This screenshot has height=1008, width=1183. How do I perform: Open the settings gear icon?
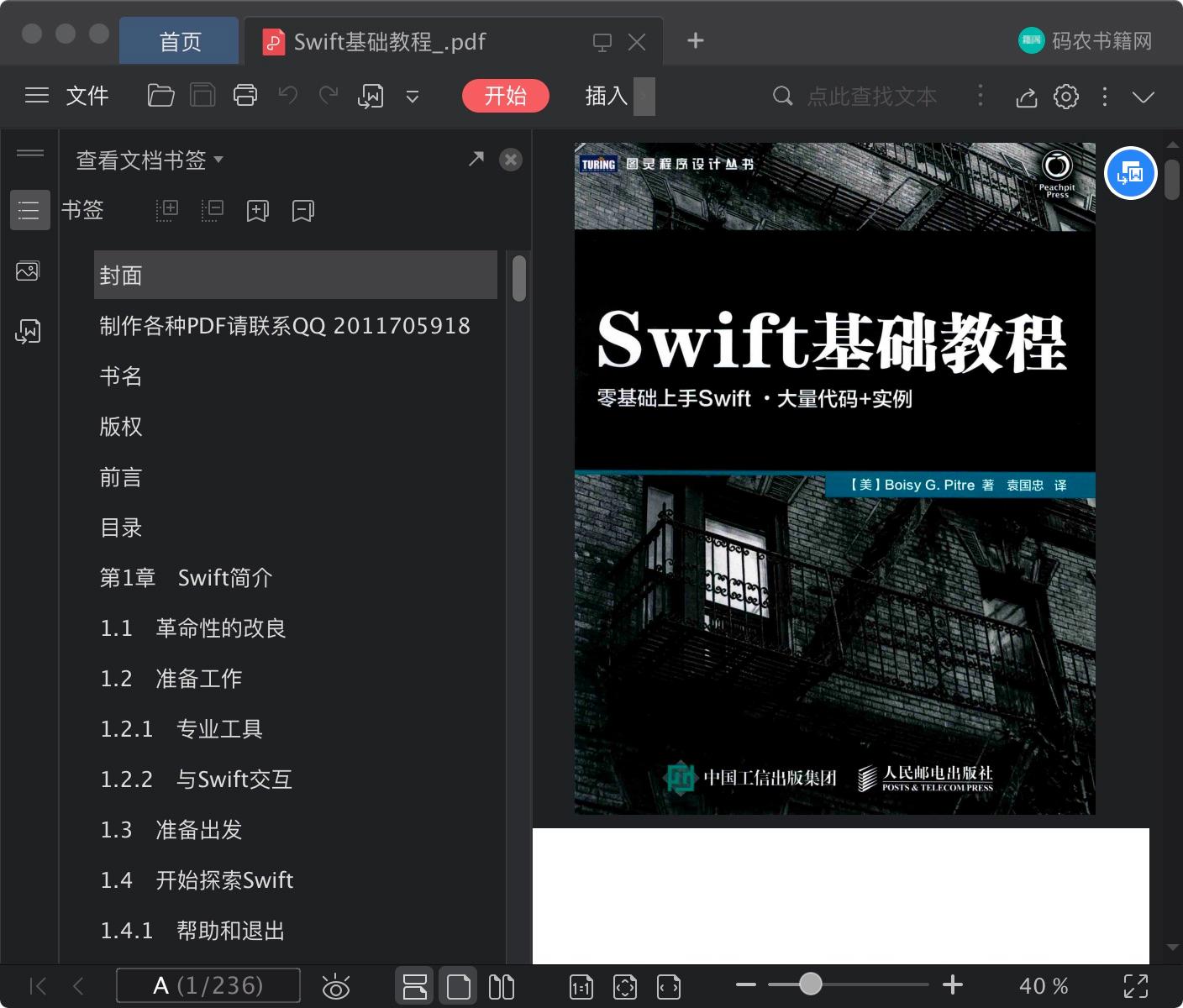pyautogui.click(x=1066, y=97)
